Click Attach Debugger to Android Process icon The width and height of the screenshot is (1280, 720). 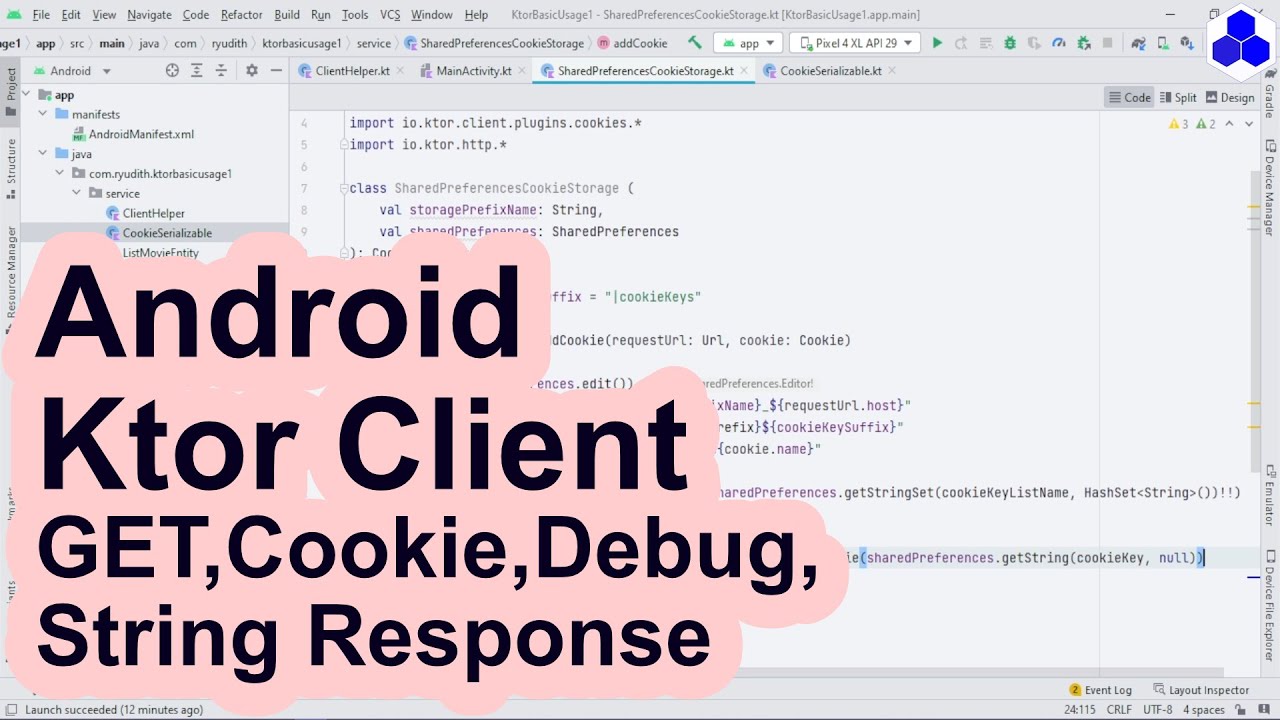click(x=1083, y=43)
